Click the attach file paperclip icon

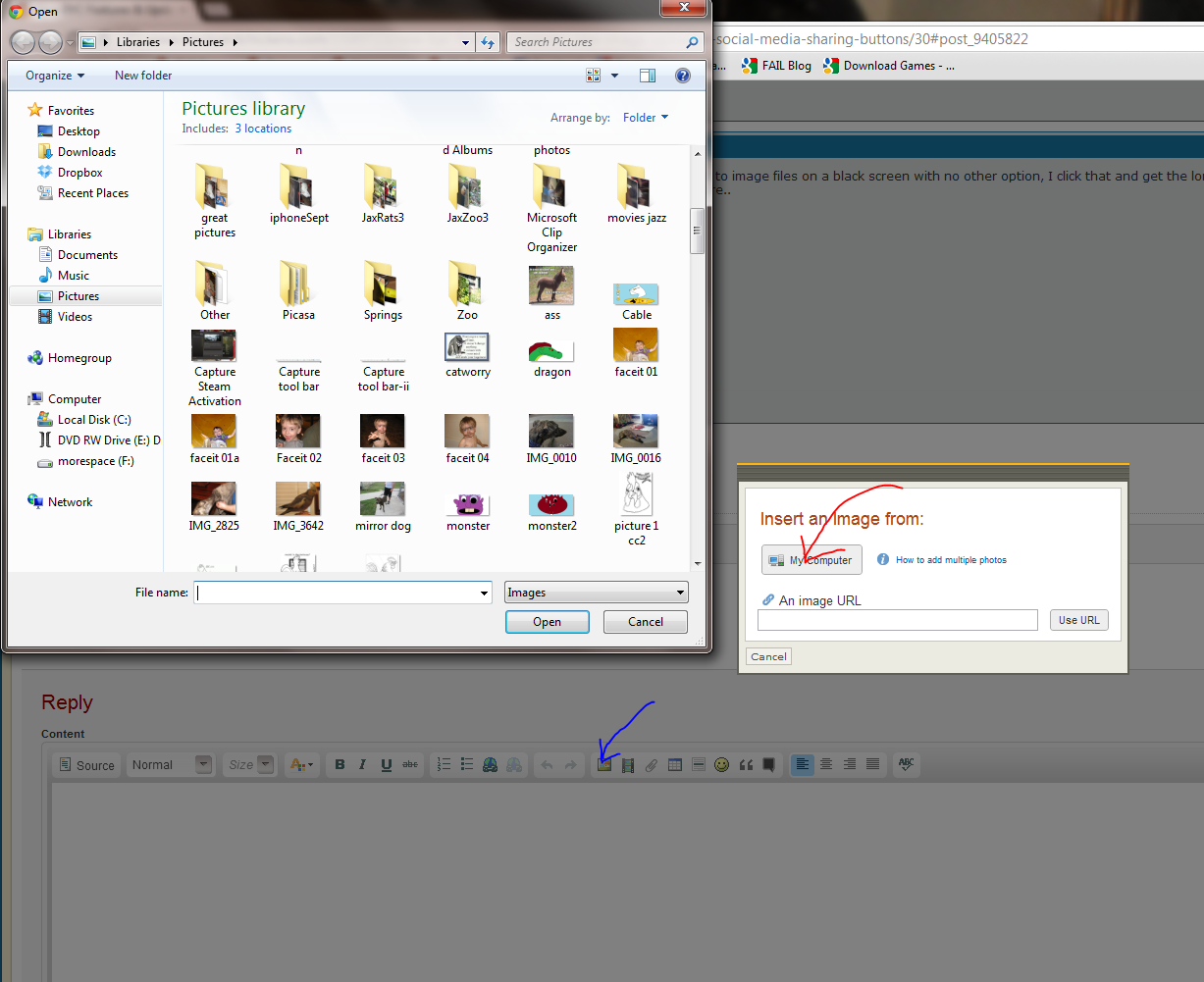pyautogui.click(x=651, y=765)
